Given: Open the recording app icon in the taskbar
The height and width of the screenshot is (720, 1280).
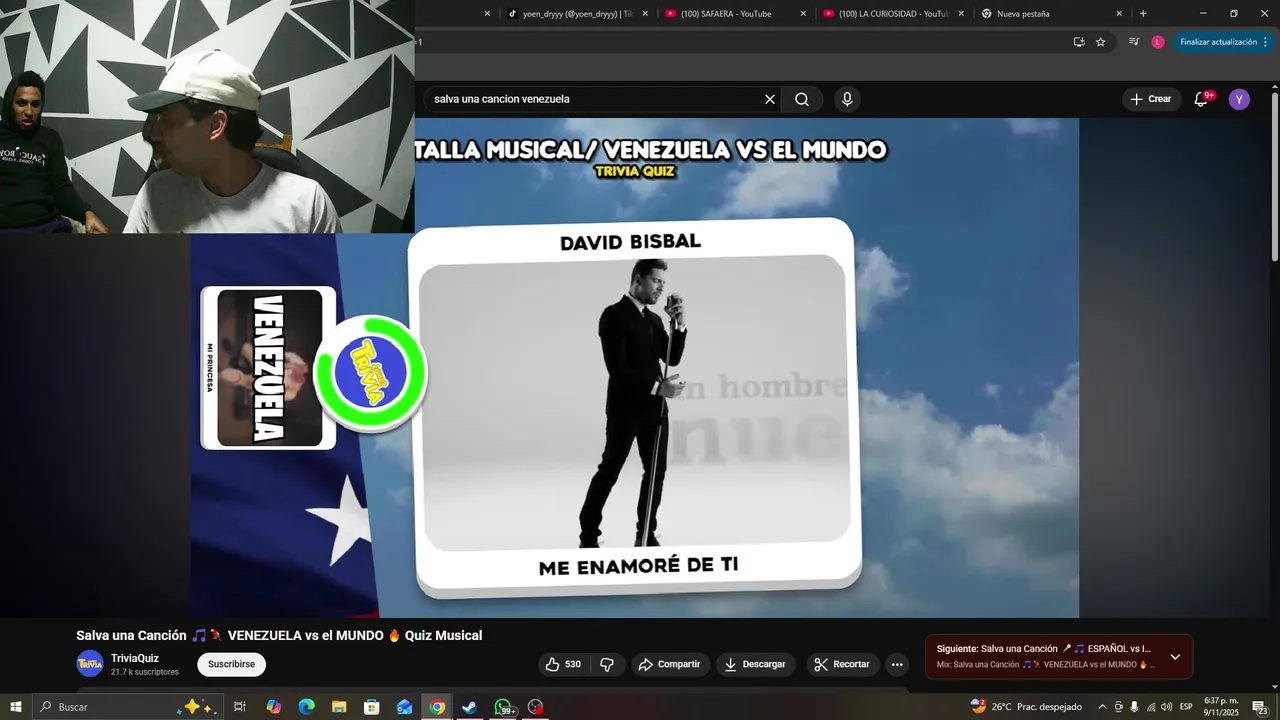Looking at the screenshot, I should [x=536, y=707].
